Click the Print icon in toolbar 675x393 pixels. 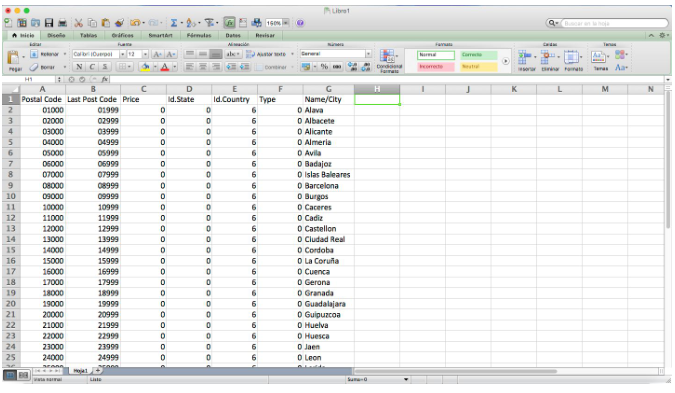pyautogui.click(x=62, y=23)
